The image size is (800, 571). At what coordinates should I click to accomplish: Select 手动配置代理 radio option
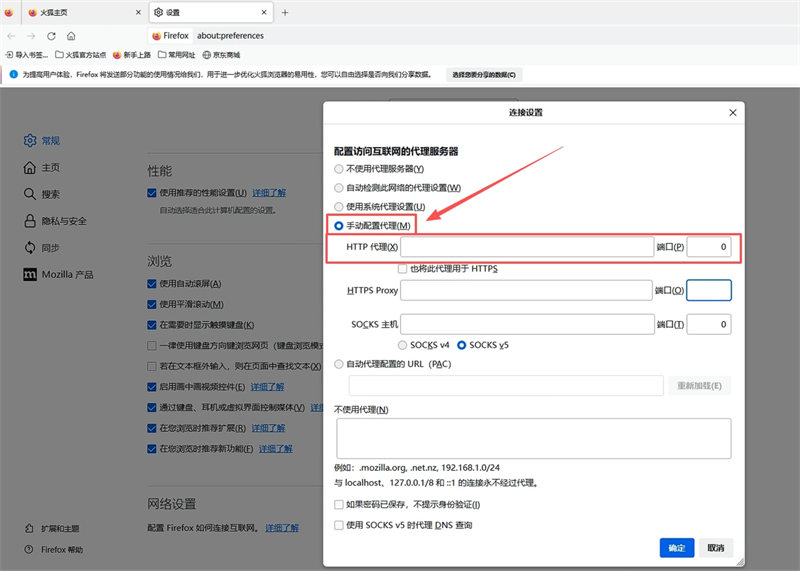coord(338,226)
